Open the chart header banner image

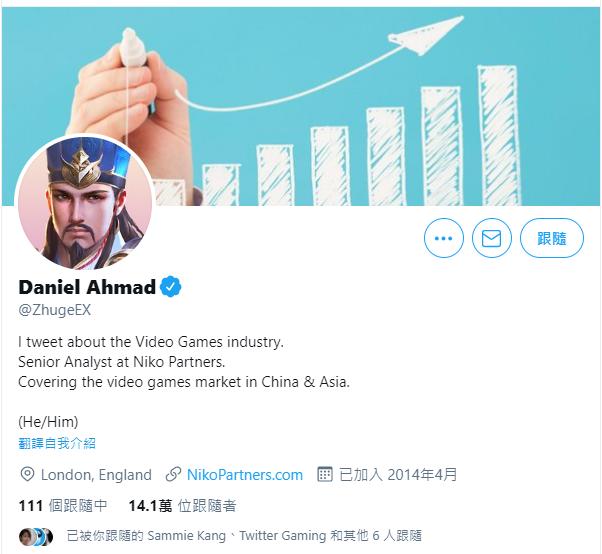(x=301, y=106)
